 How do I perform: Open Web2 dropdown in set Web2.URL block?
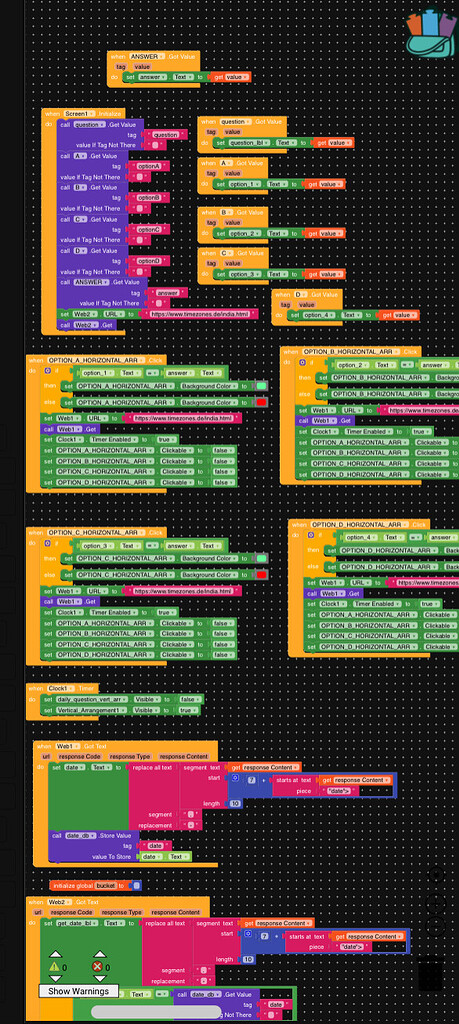pyautogui.click(x=84, y=314)
